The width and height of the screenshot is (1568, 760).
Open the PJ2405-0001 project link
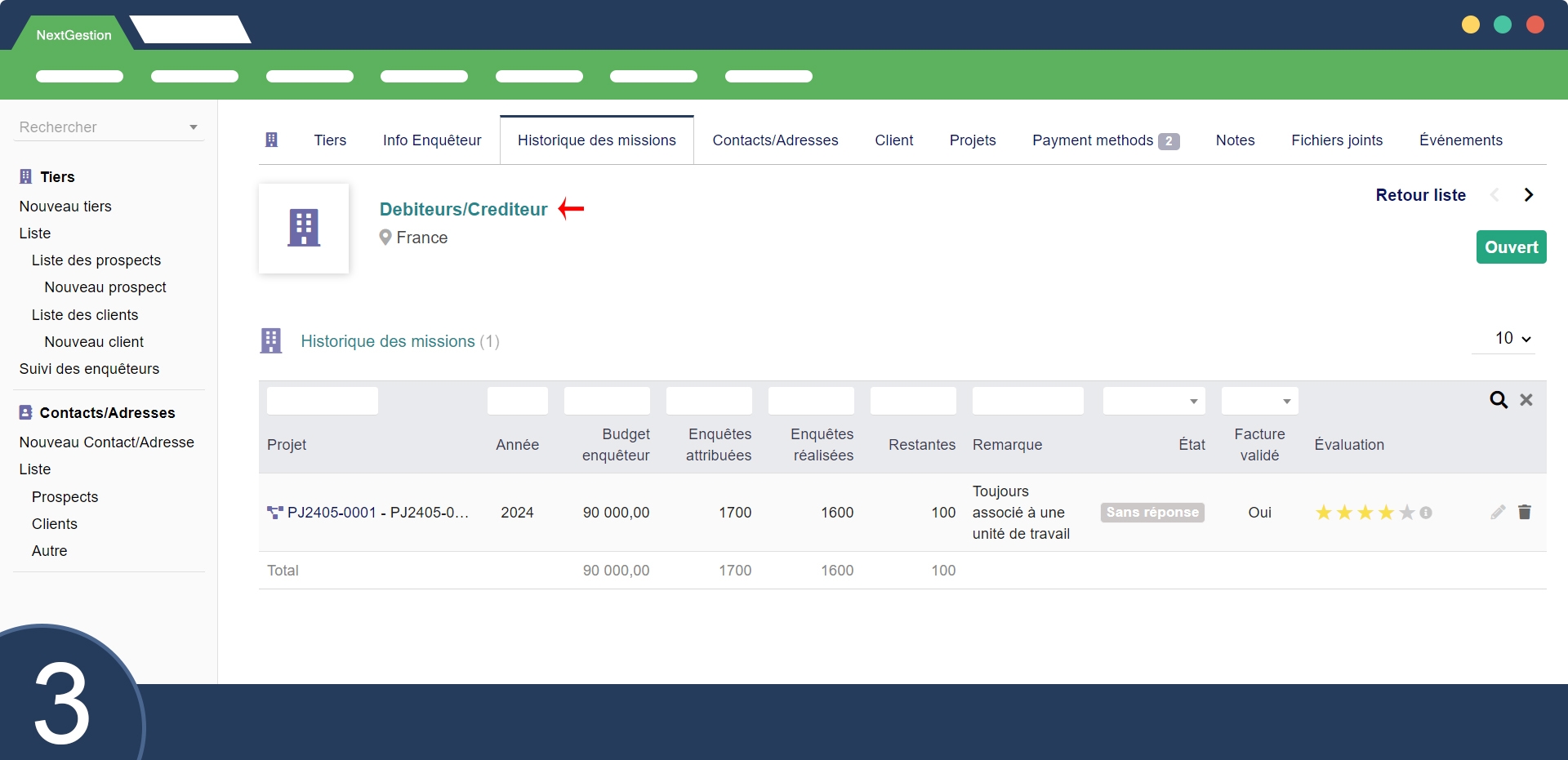pos(378,513)
